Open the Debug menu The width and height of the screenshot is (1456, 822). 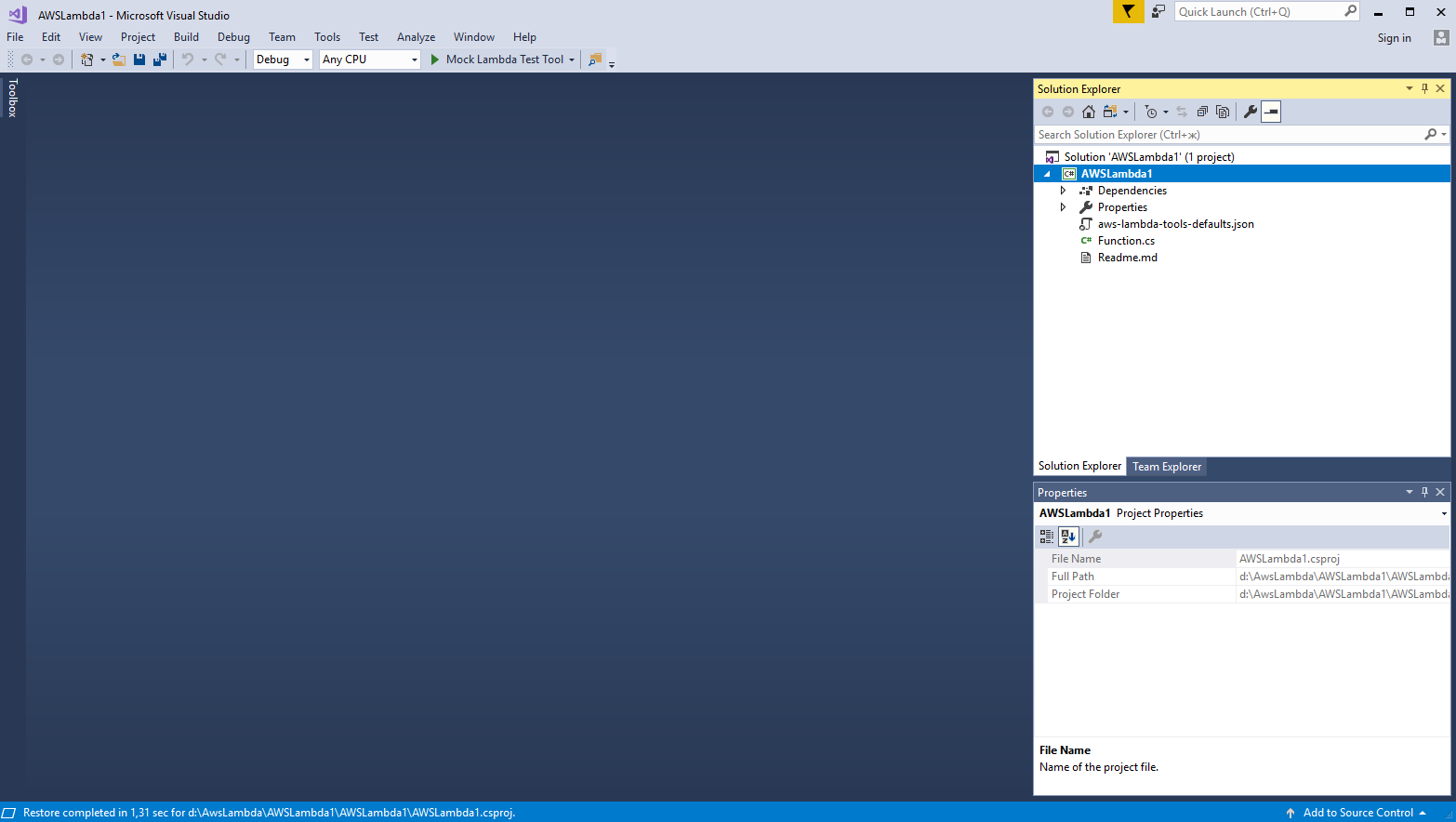click(233, 37)
